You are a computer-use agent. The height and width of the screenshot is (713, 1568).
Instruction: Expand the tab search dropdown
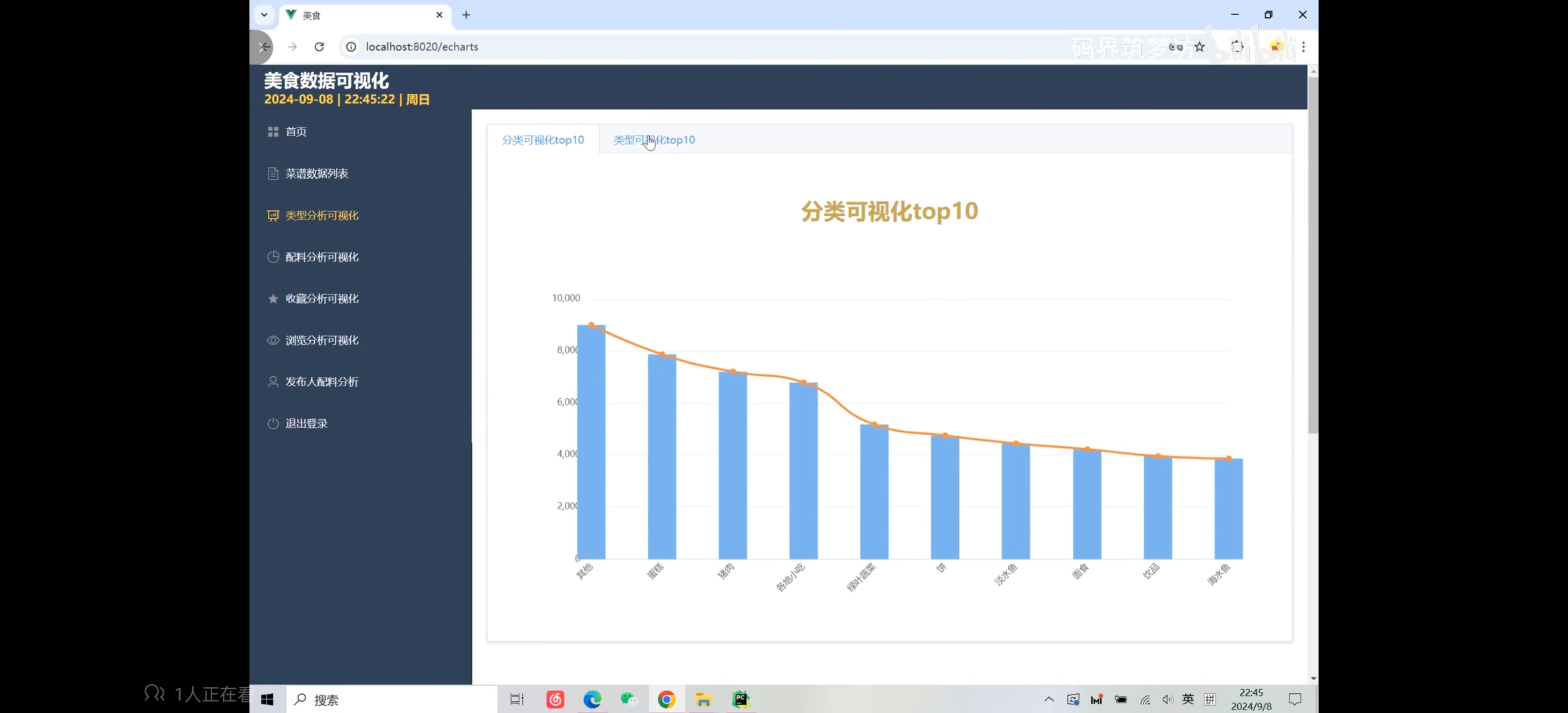tap(264, 15)
